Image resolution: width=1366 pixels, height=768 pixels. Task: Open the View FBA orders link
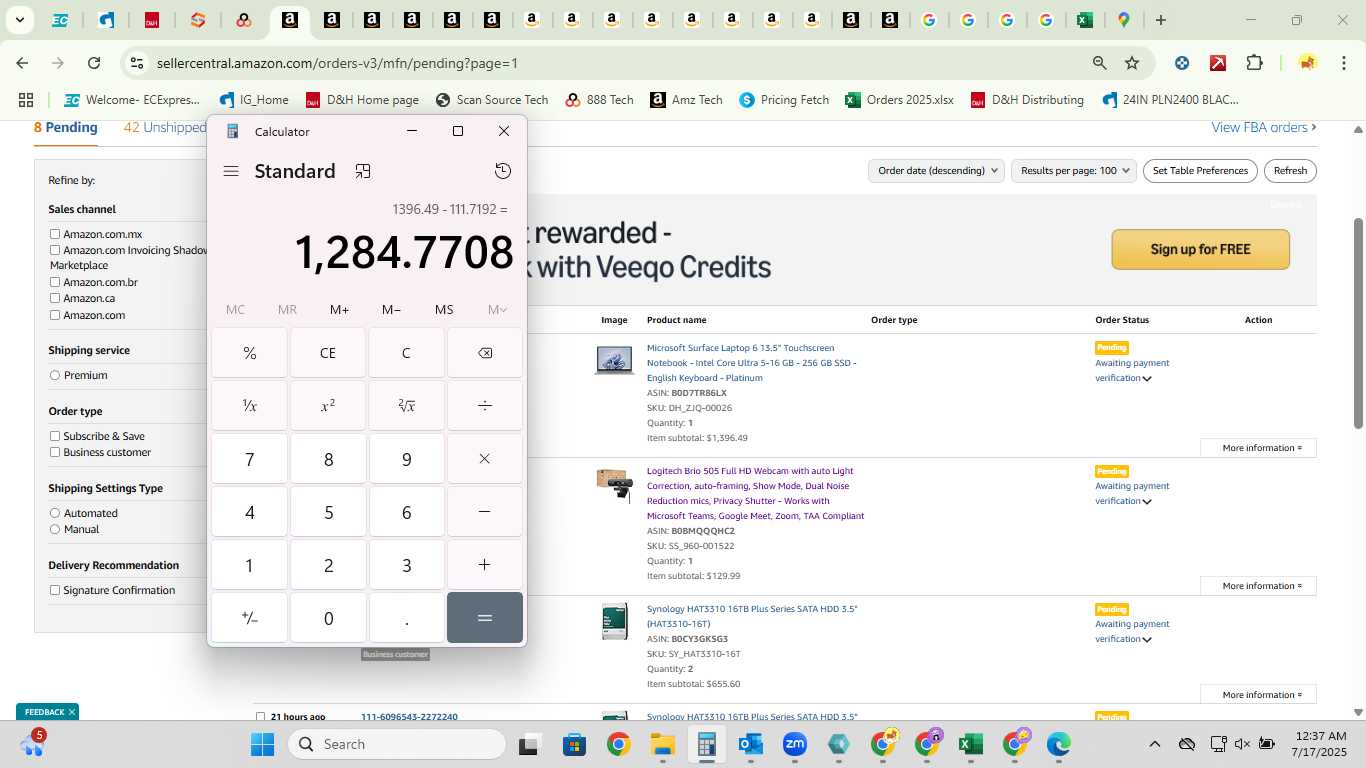[x=1264, y=128]
